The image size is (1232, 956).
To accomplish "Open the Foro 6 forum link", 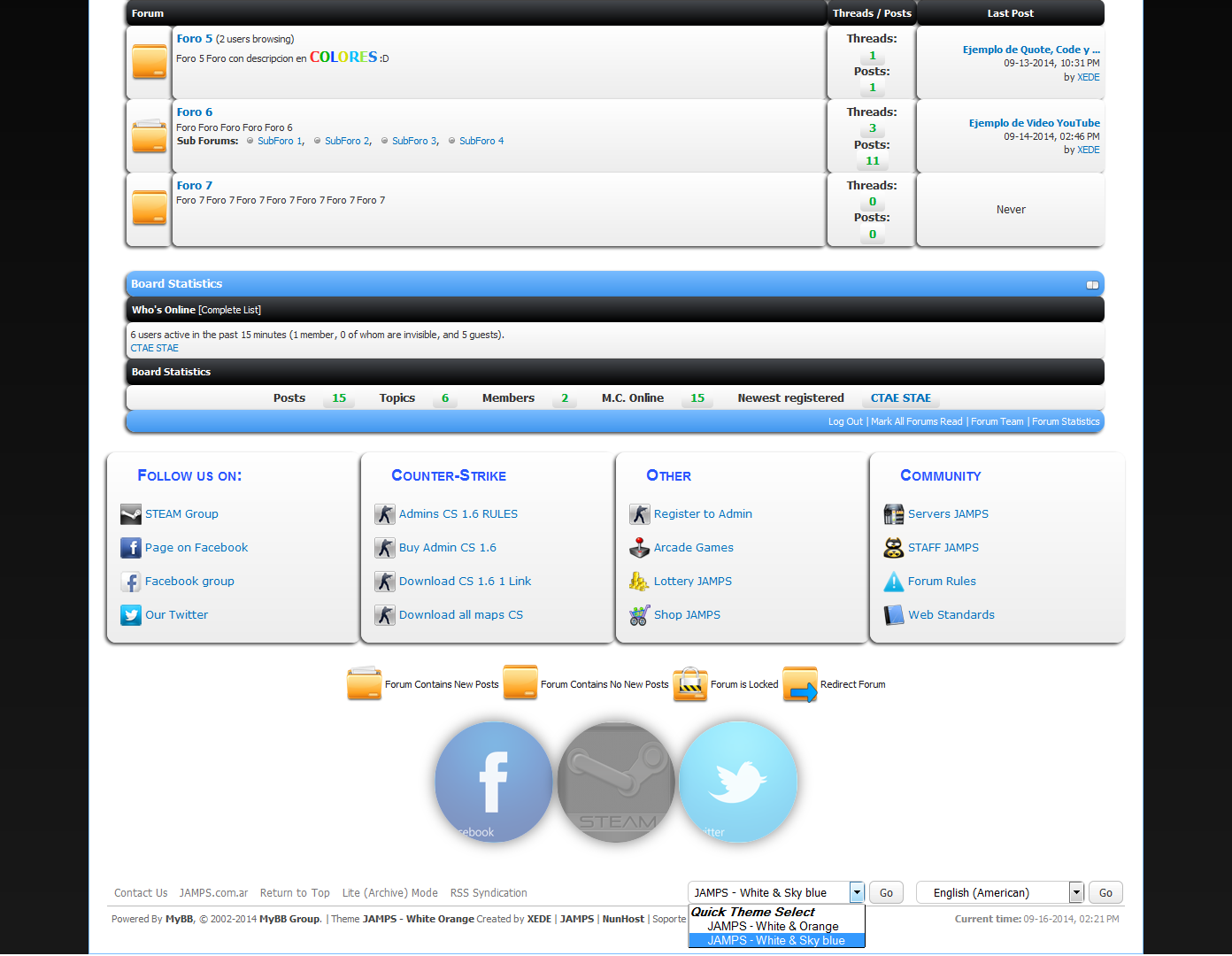I will (x=195, y=112).
